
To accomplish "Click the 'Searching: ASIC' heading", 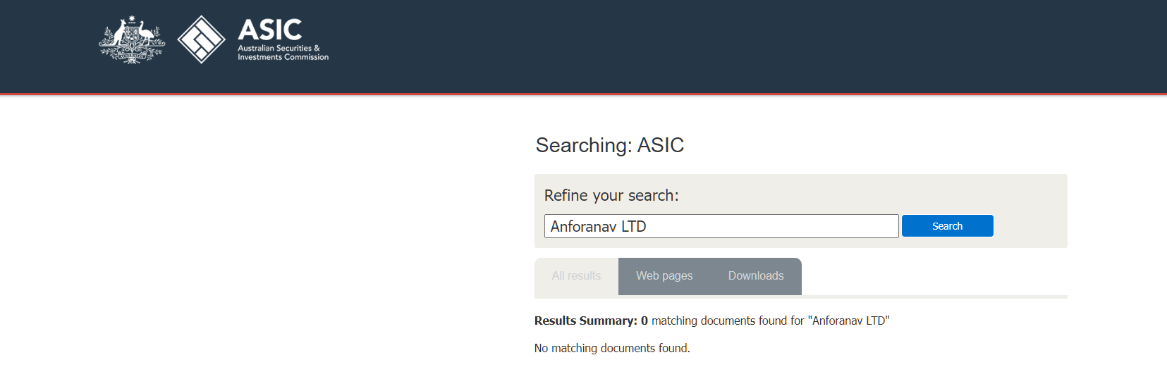I will [x=610, y=145].
